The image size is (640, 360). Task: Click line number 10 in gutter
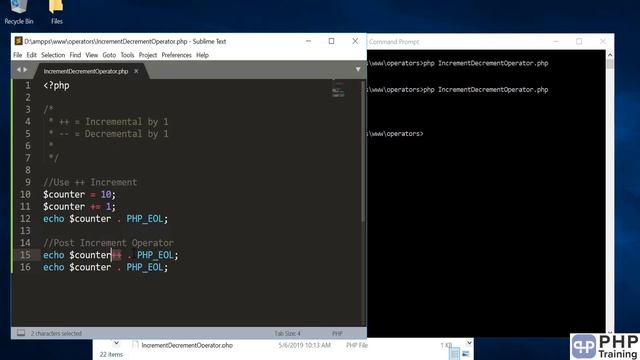tap(25, 194)
